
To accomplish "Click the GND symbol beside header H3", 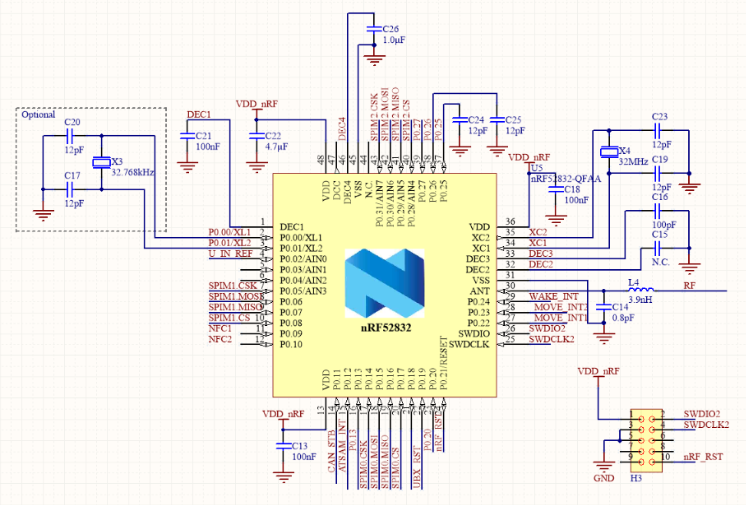I will point(604,465).
